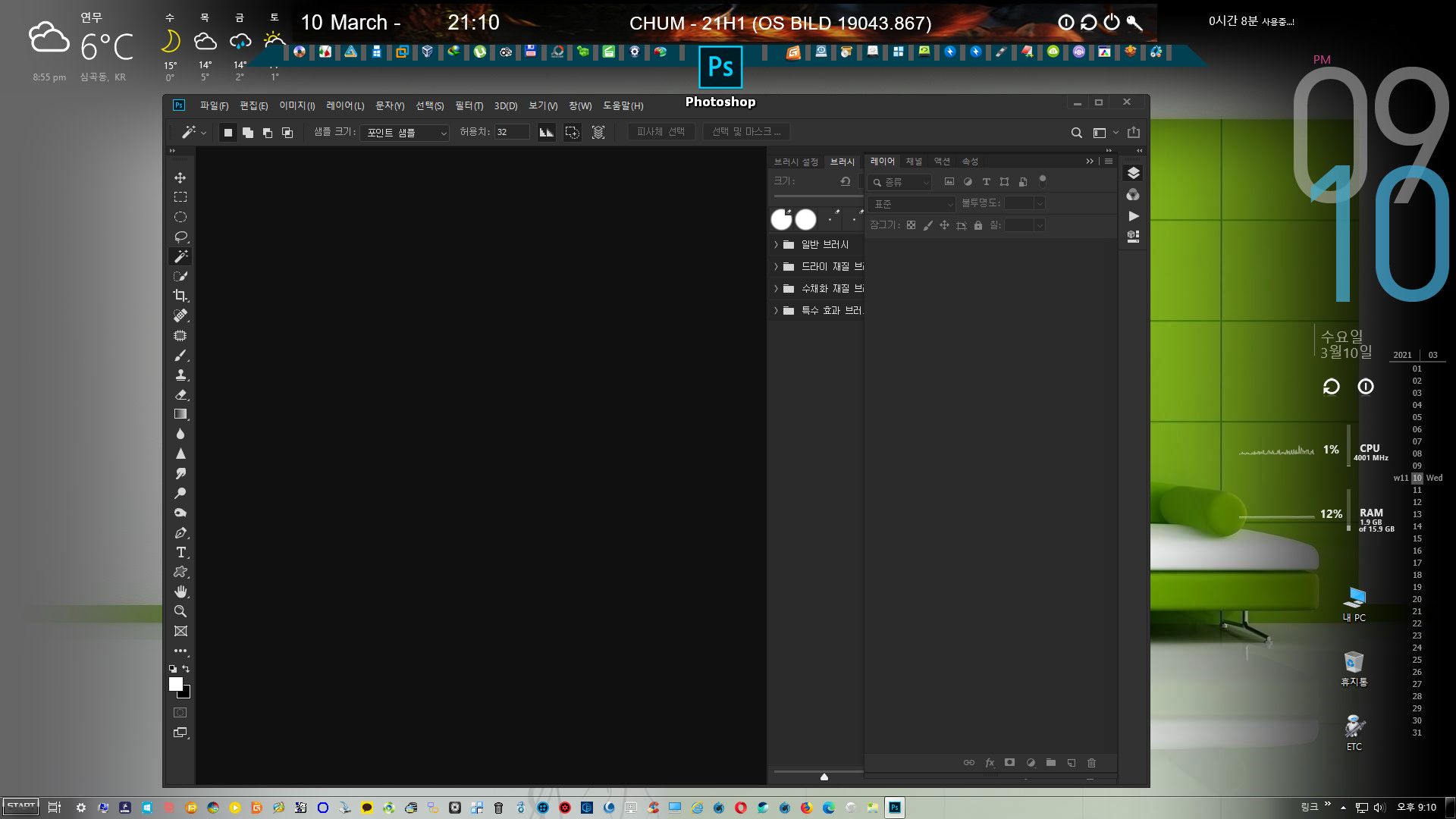
Task: Click the share export icon in options bar
Action: (1134, 132)
